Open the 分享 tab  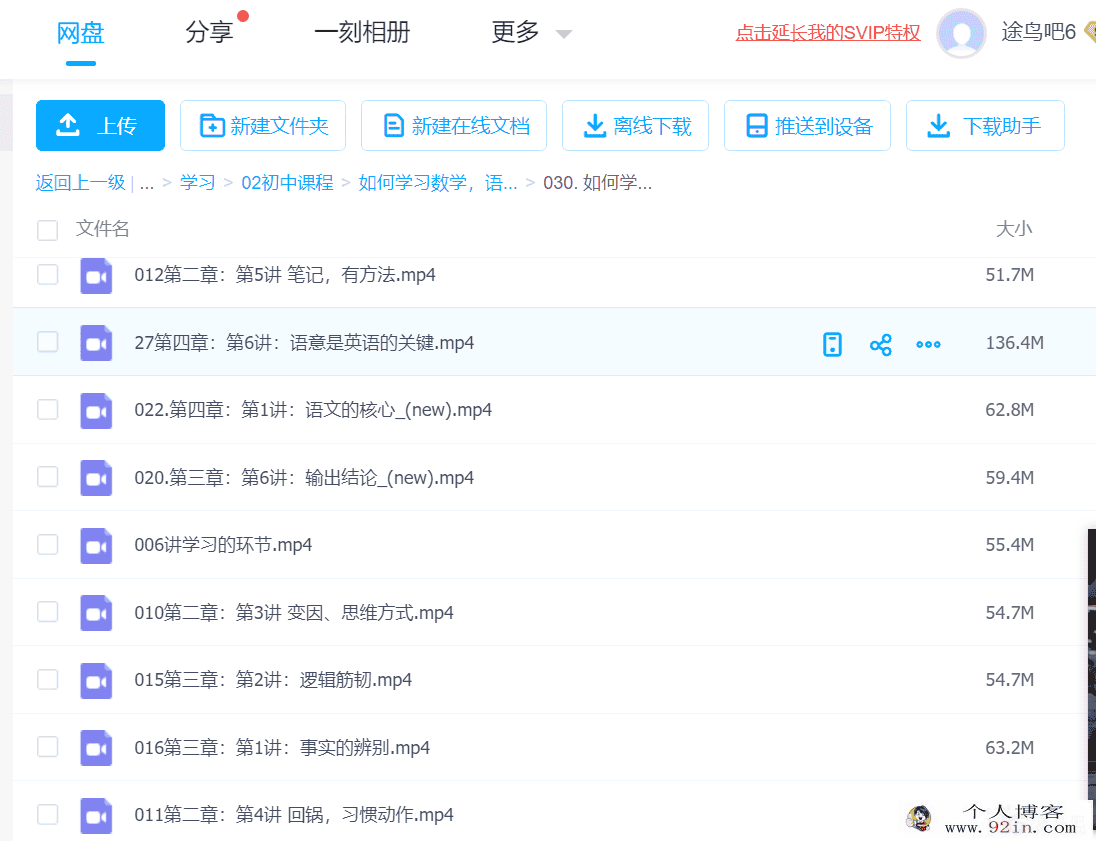[209, 32]
